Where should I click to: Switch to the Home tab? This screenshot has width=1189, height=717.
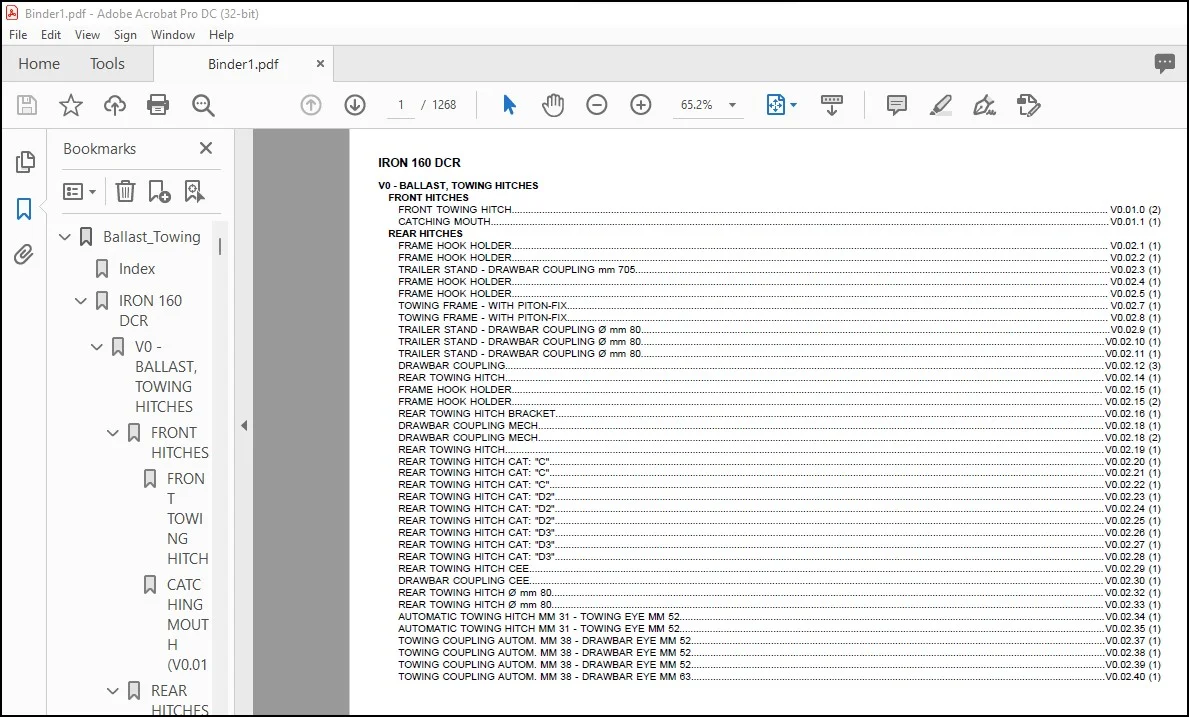39,64
